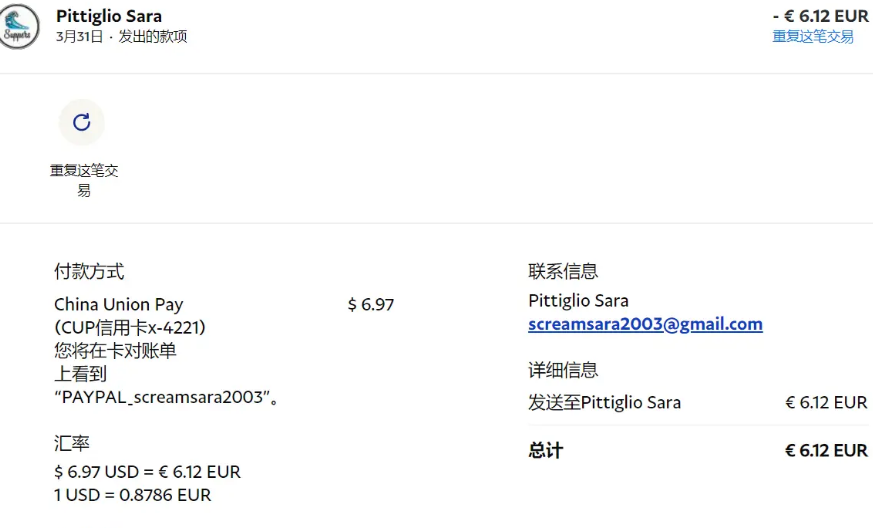
Task: Click the 1 USD = 0.8786 EUR rate
Action: point(132,495)
